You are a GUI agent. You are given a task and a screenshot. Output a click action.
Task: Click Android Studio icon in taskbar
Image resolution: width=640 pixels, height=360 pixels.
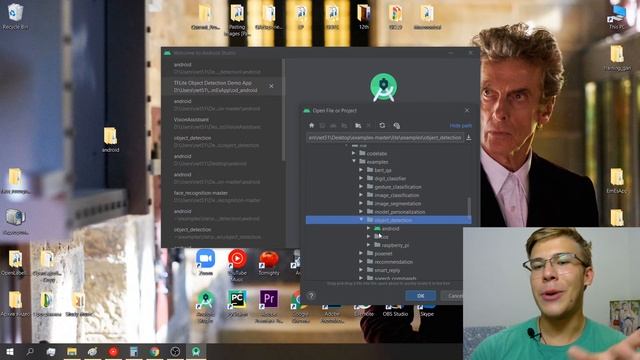196,351
